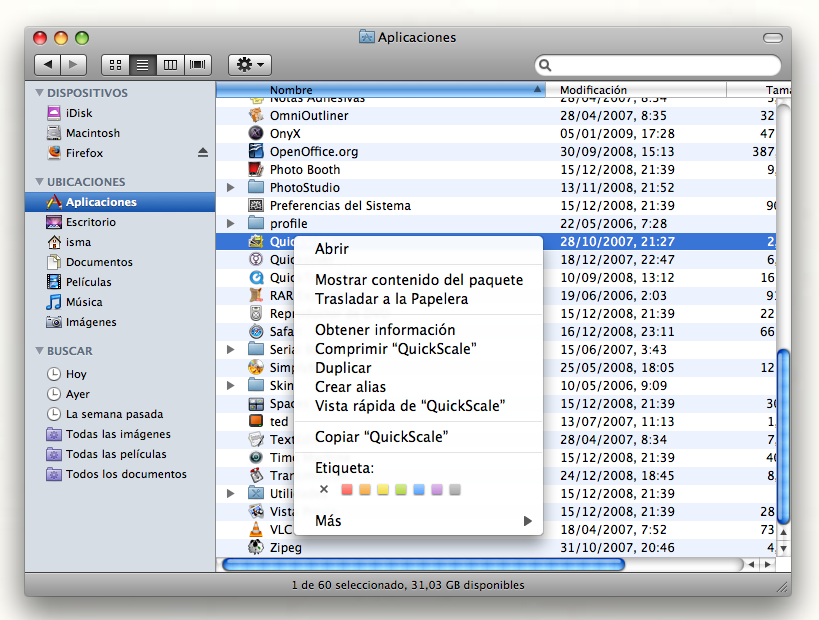Eject the Firefox disk image
The height and width of the screenshot is (620, 819).
(203, 153)
